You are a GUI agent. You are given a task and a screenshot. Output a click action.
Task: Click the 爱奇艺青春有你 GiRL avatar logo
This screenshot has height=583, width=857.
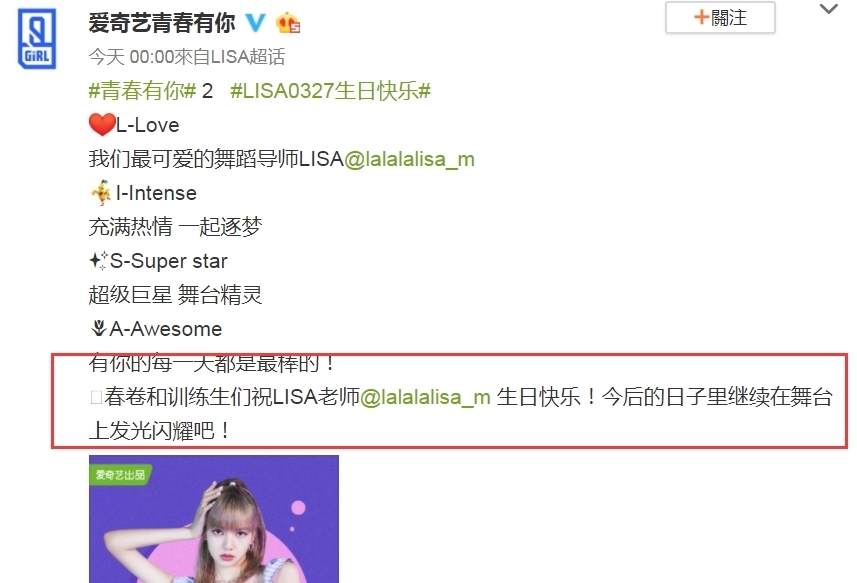(x=37, y=39)
